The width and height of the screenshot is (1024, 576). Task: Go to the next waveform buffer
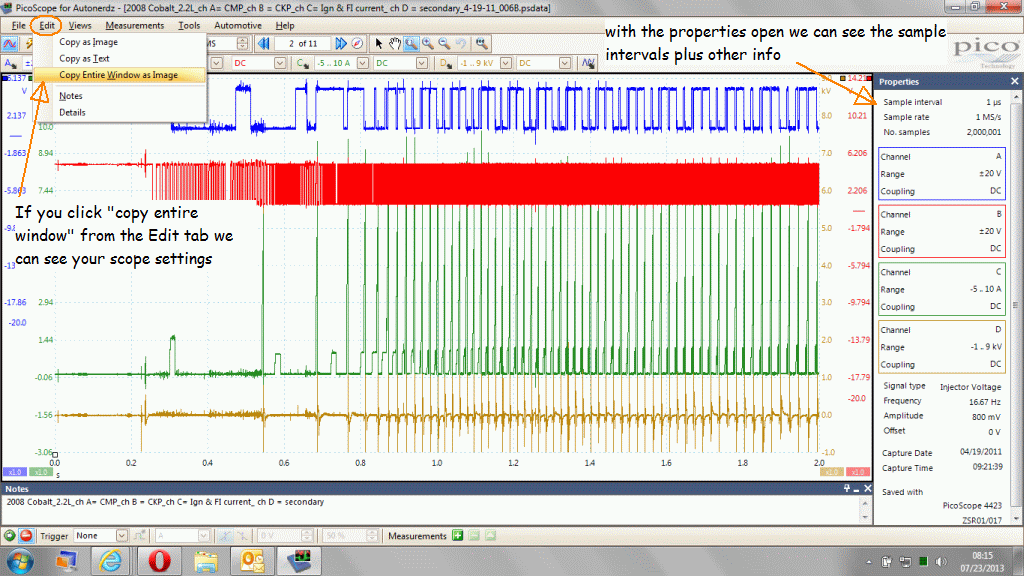click(x=340, y=44)
